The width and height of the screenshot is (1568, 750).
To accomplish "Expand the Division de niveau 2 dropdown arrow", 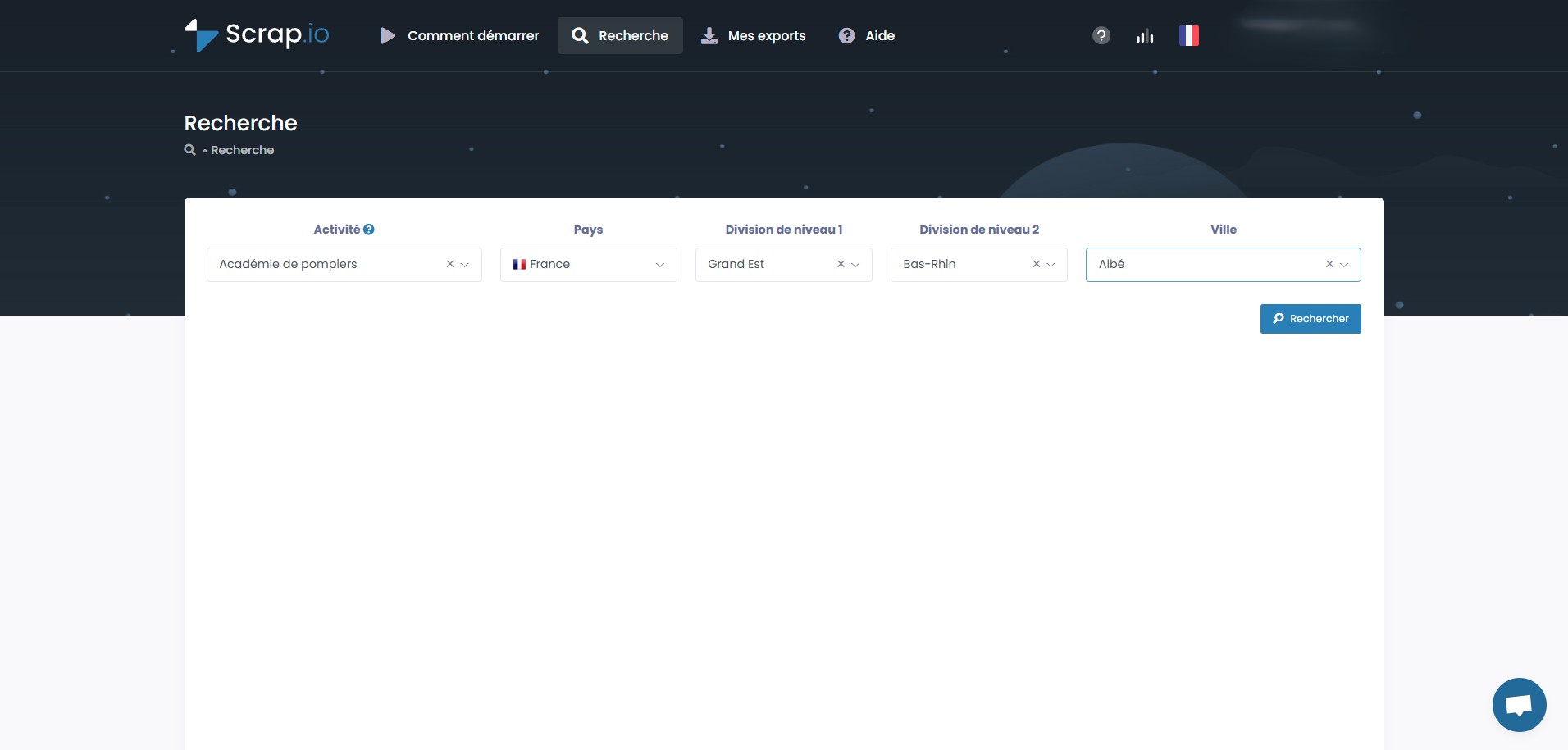I will 1051,265.
